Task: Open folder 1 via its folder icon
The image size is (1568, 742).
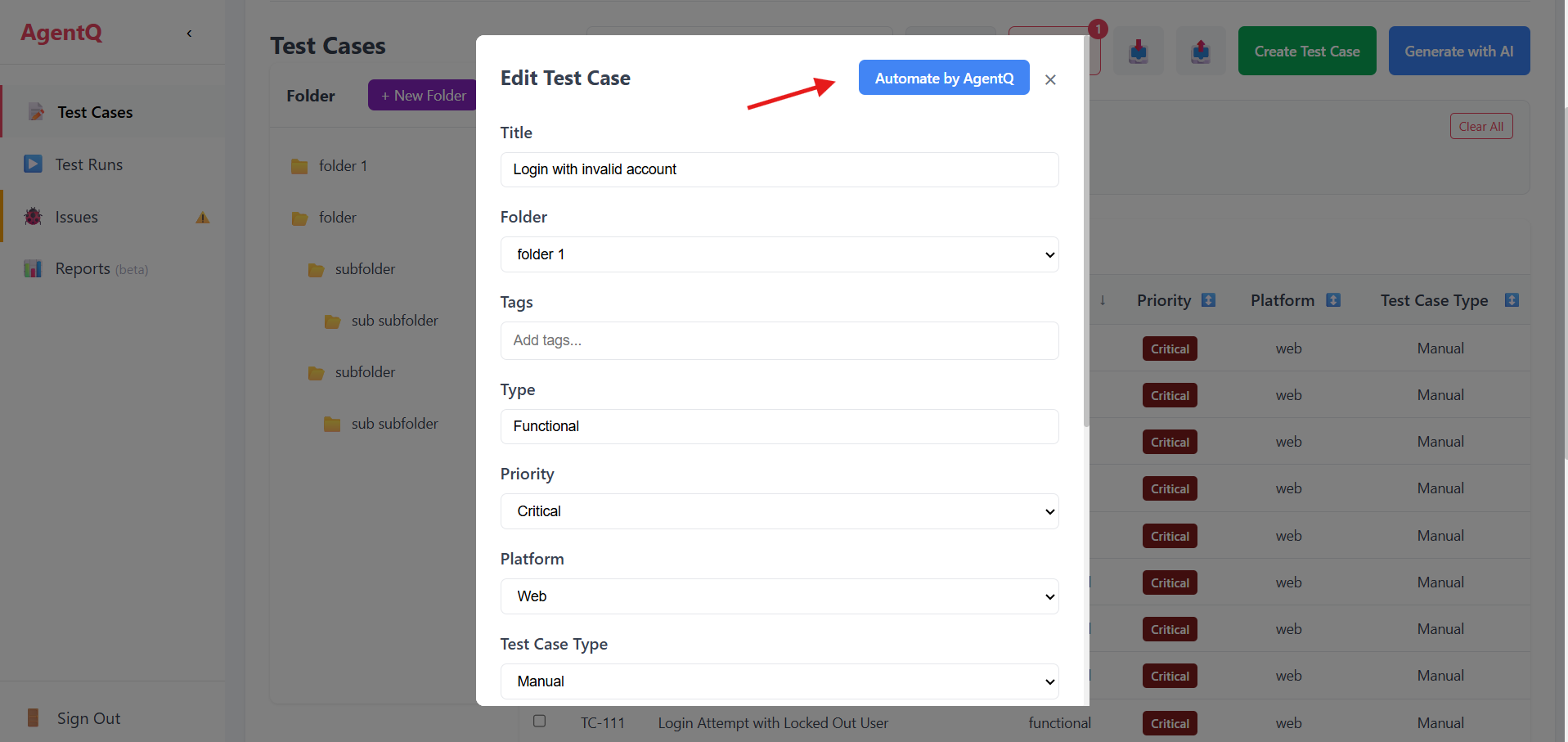Action: 299,165
